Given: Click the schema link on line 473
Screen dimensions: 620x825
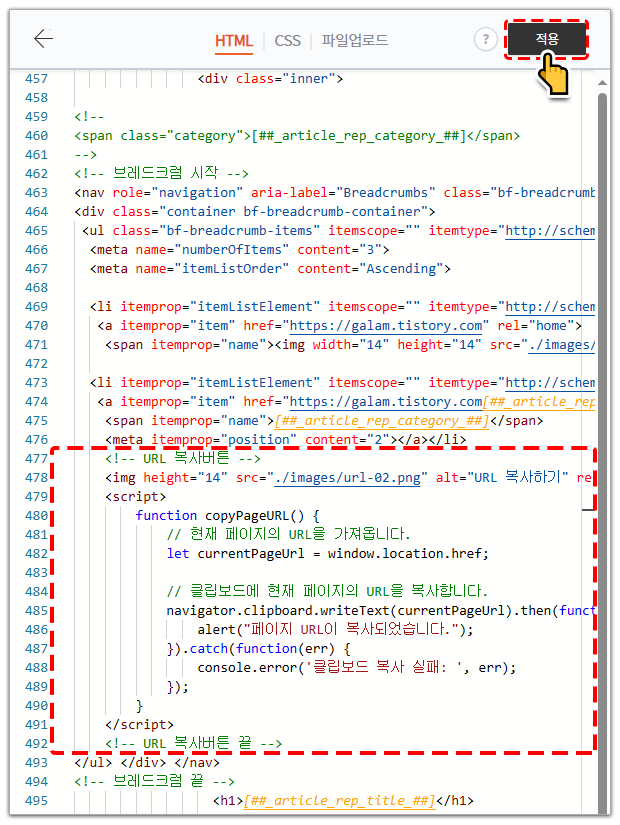Looking at the screenshot, I should tap(550, 383).
